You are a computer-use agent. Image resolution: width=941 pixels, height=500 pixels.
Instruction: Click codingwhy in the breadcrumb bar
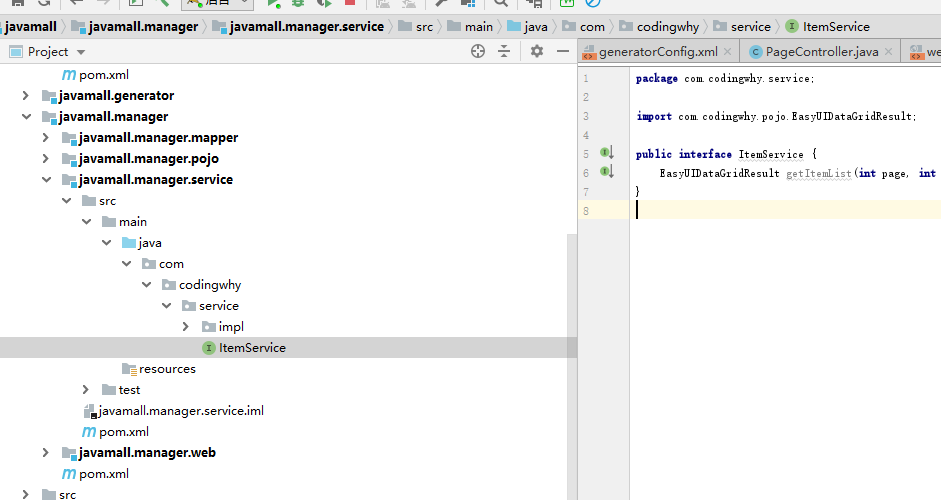(x=668, y=26)
